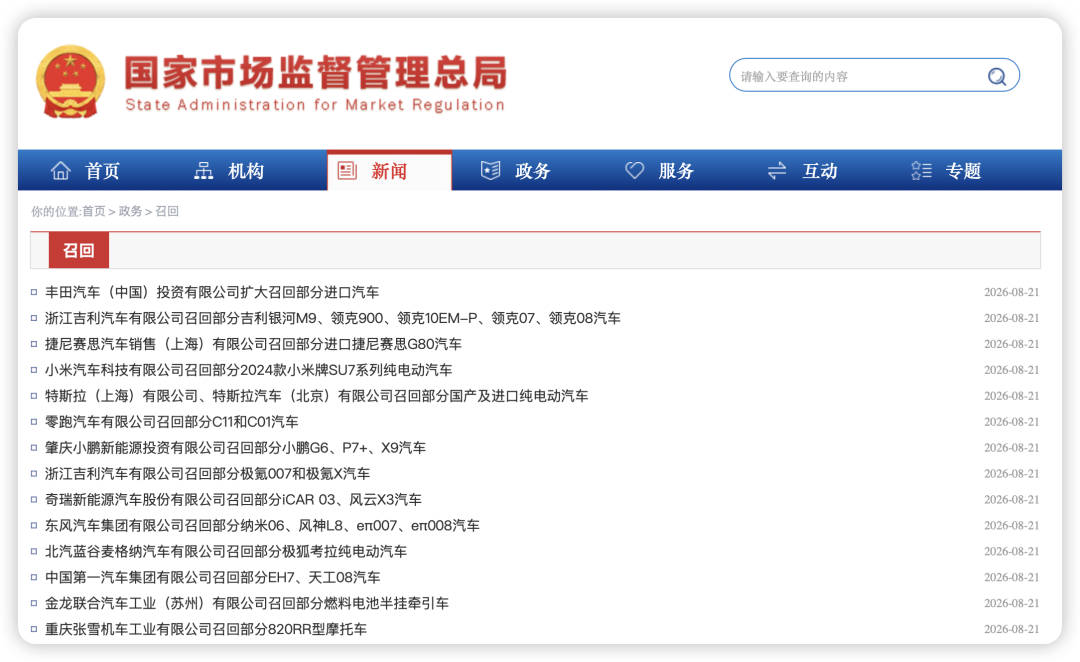Open 零跑汽车 C11和C01 recall notice
The height and width of the screenshot is (662, 1080).
172,422
